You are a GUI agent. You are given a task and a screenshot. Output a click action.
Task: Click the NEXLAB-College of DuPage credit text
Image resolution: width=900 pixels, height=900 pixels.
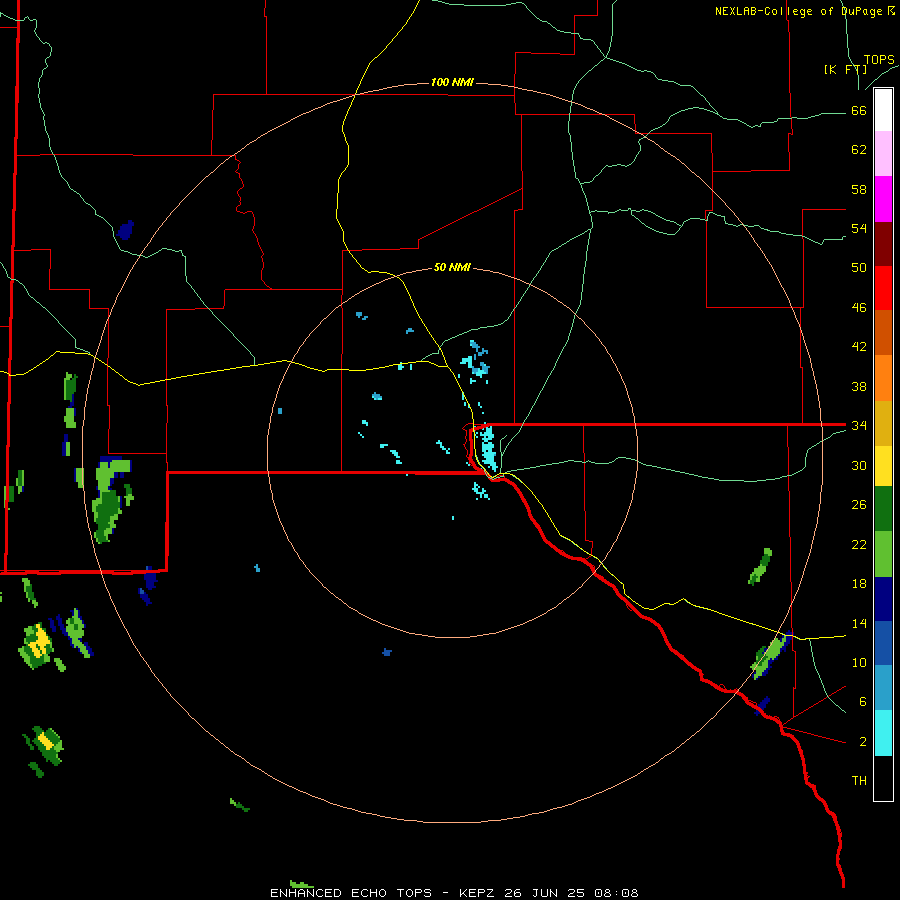(x=805, y=11)
